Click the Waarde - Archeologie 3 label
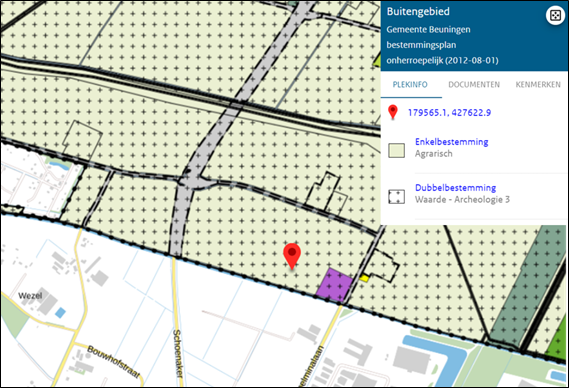 462,199
